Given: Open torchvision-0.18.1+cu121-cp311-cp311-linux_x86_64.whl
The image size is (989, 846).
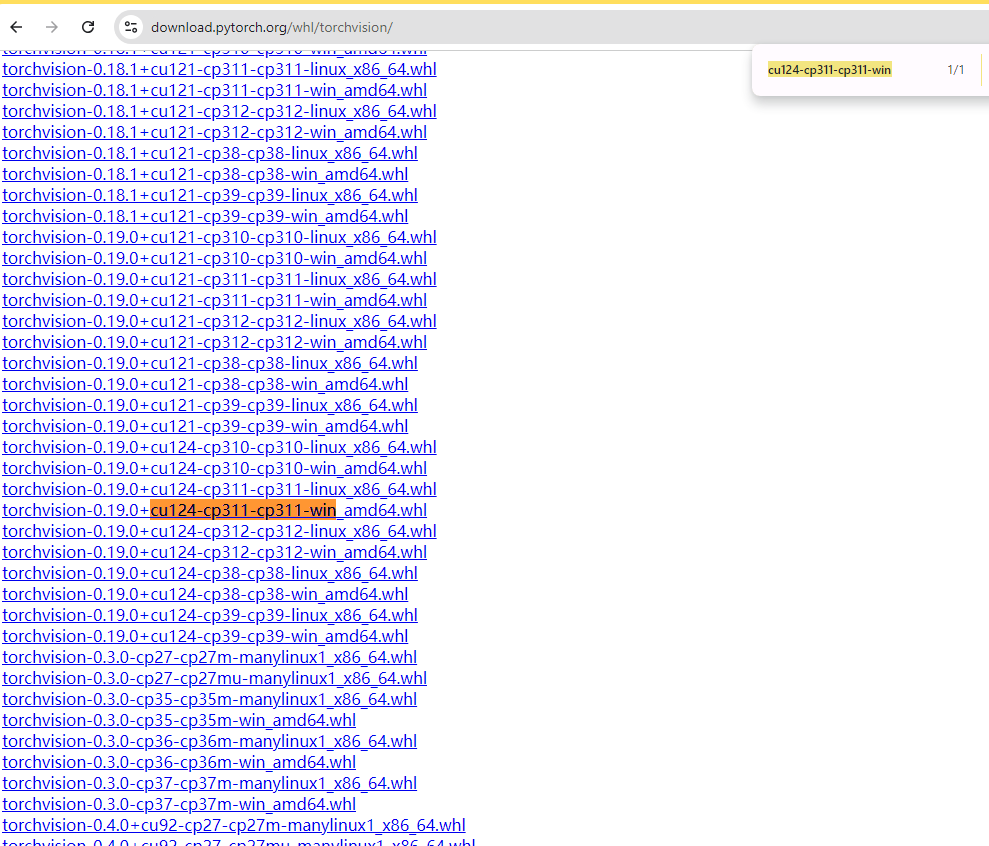Looking at the screenshot, I should (x=219, y=69).
